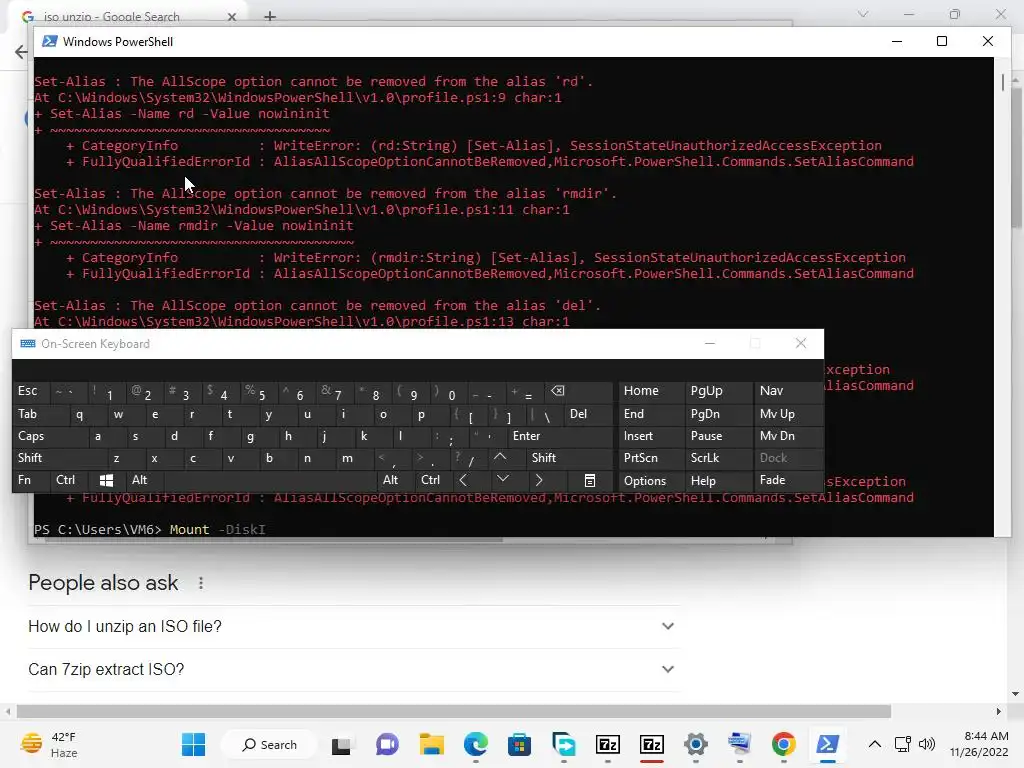Click the space bar on On-Screen Keyboard
Viewport: 1024px width, 768px height.
(x=269, y=480)
